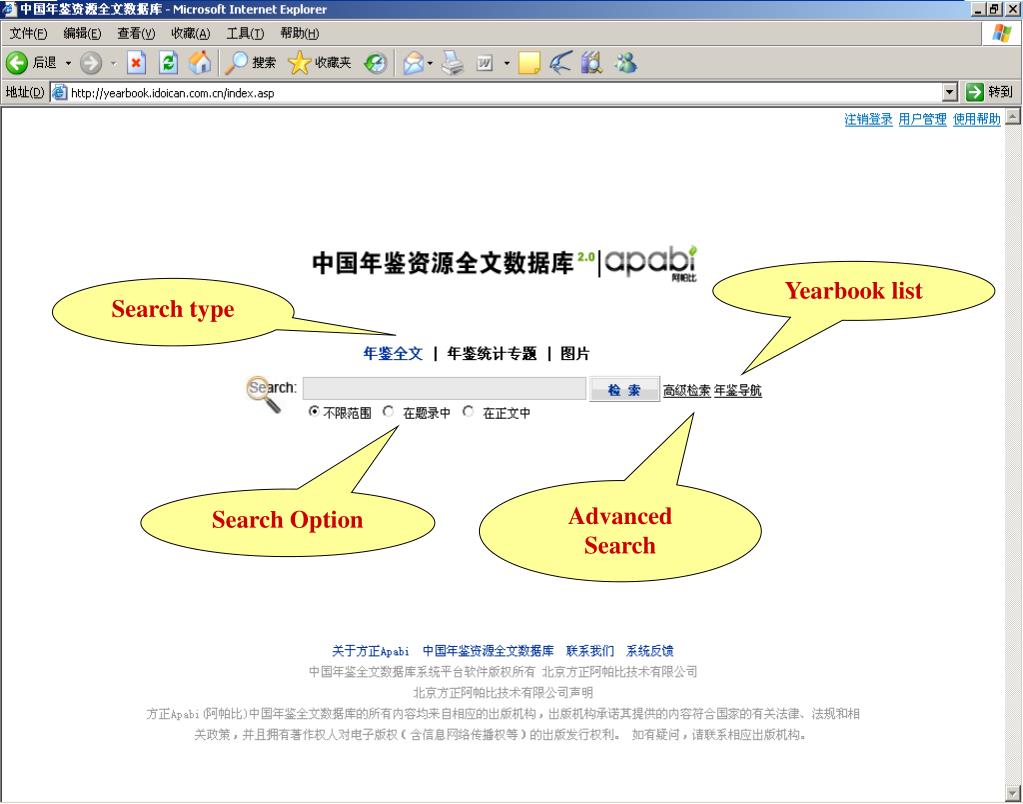Expand the address bar URL dropdown

(x=950, y=92)
